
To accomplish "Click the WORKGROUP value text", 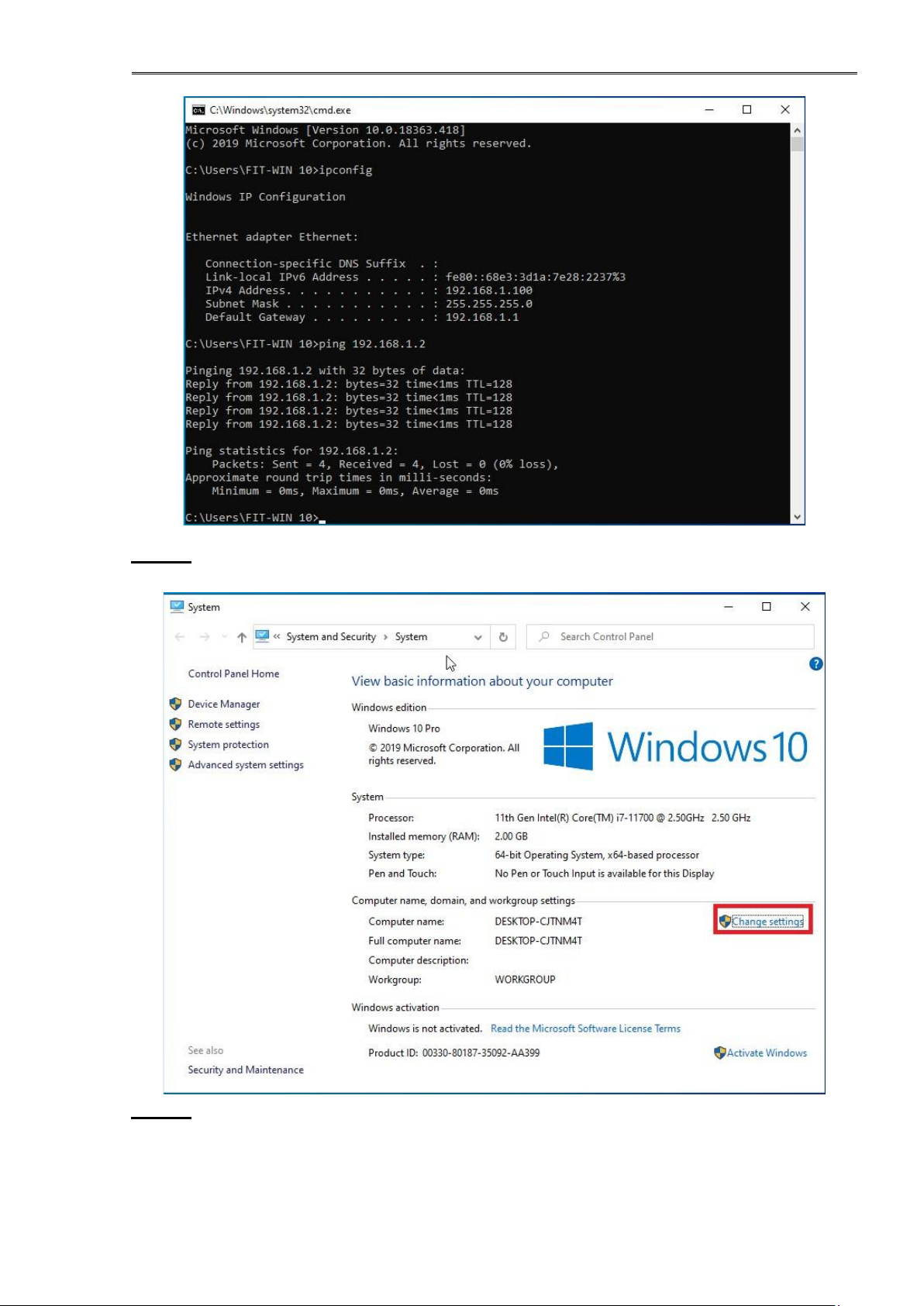I will coord(525,980).
